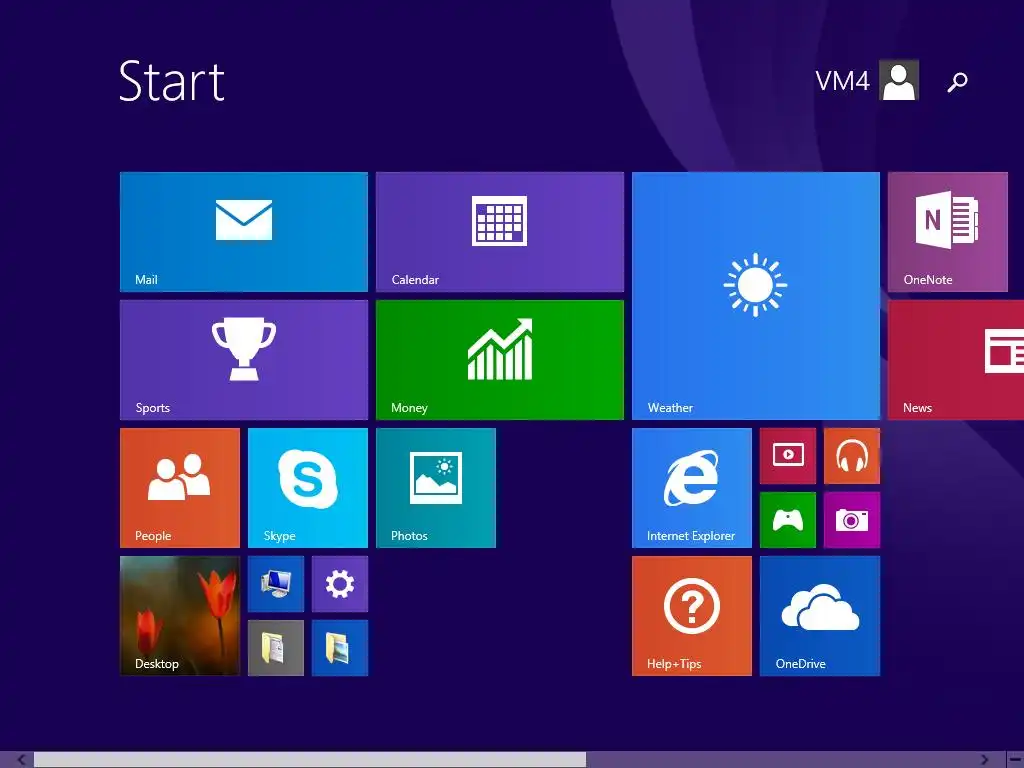Open the People tile
The height and width of the screenshot is (768, 1024).
180,488
